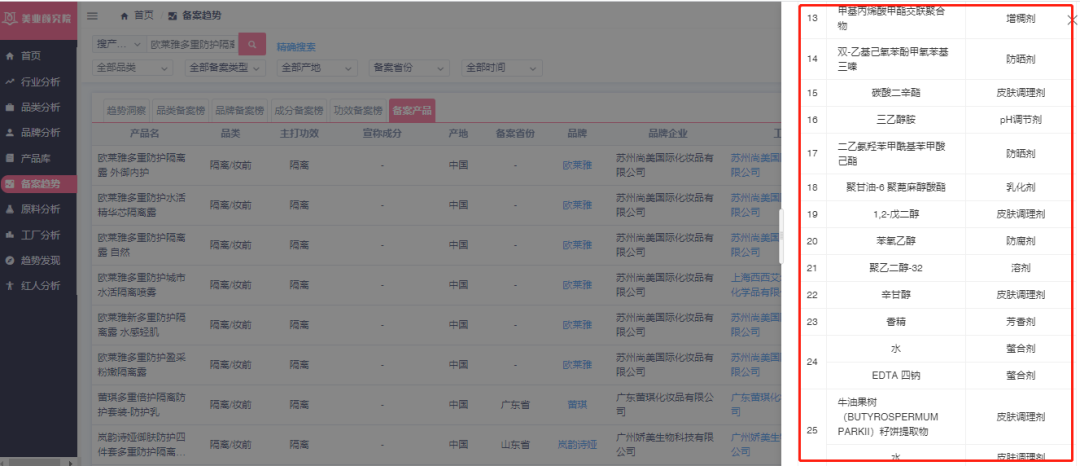Open the 全部产地 dropdown
This screenshot has width=1080, height=466.
pos(316,68)
